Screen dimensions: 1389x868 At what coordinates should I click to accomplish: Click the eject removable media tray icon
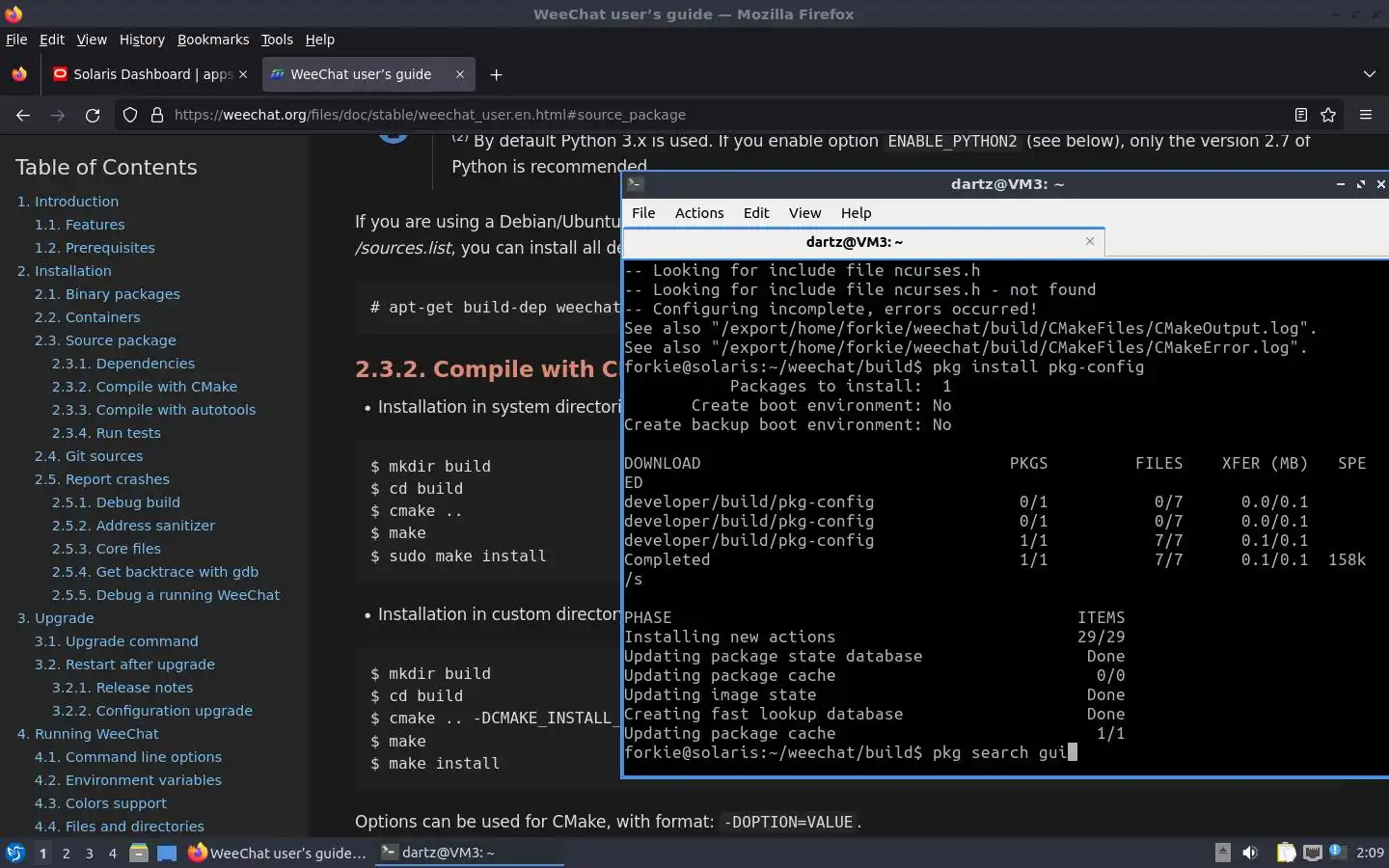click(1222, 853)
